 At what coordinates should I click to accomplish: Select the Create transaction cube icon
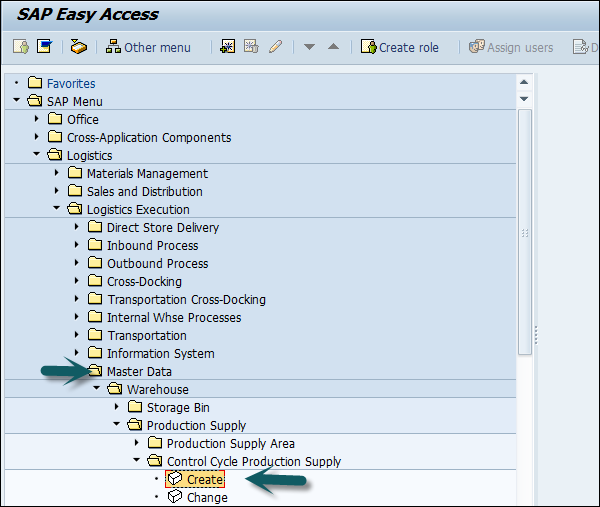(x=175, y=480)
